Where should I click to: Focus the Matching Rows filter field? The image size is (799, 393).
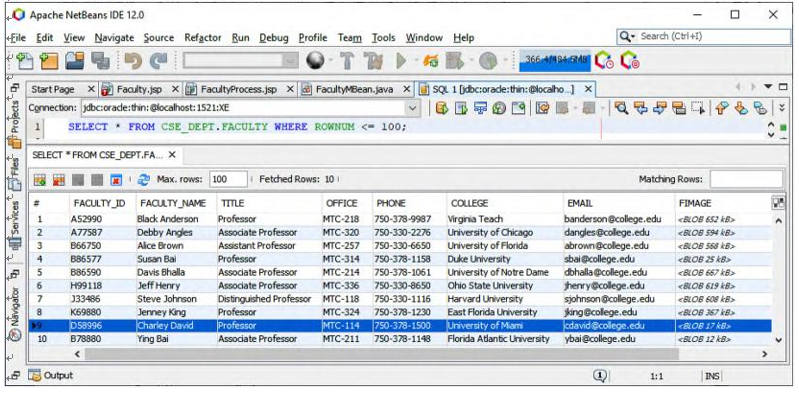(746, 179)
